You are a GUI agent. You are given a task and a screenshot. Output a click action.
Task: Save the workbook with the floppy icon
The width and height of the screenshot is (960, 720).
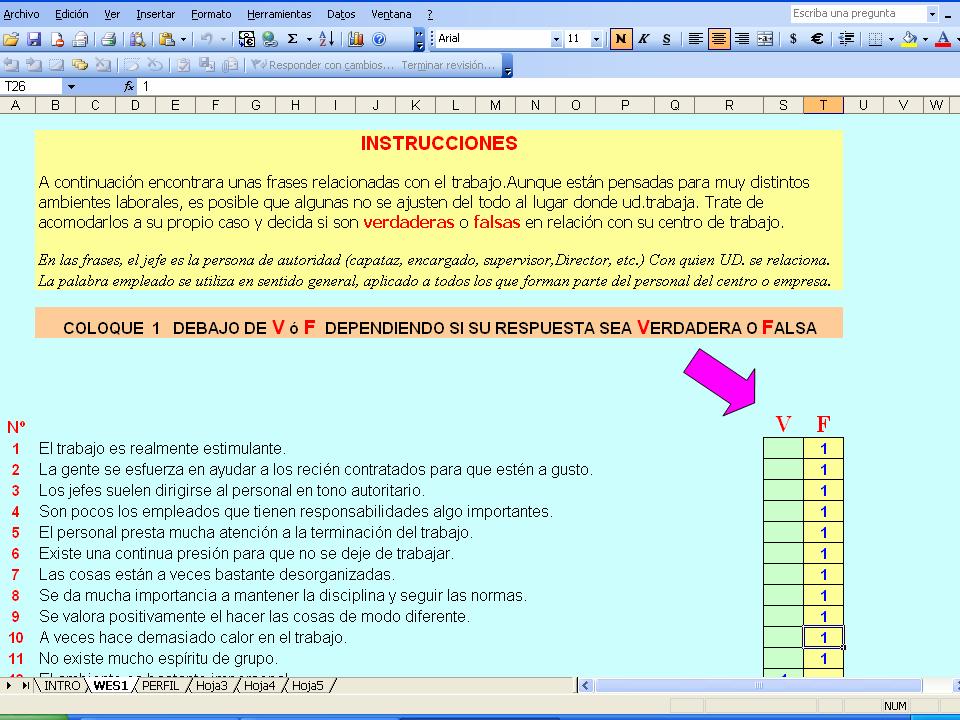pyautogui.click(x=34, y=39)
